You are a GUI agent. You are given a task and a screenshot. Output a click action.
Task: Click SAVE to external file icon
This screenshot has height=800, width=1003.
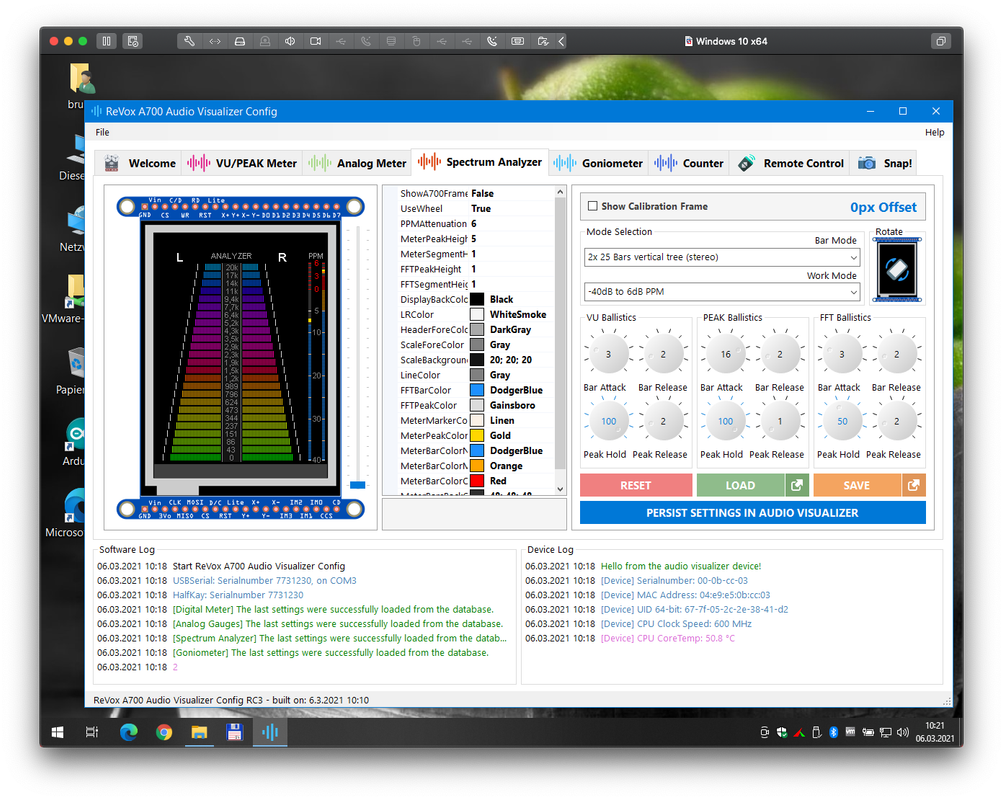[913, 485]
